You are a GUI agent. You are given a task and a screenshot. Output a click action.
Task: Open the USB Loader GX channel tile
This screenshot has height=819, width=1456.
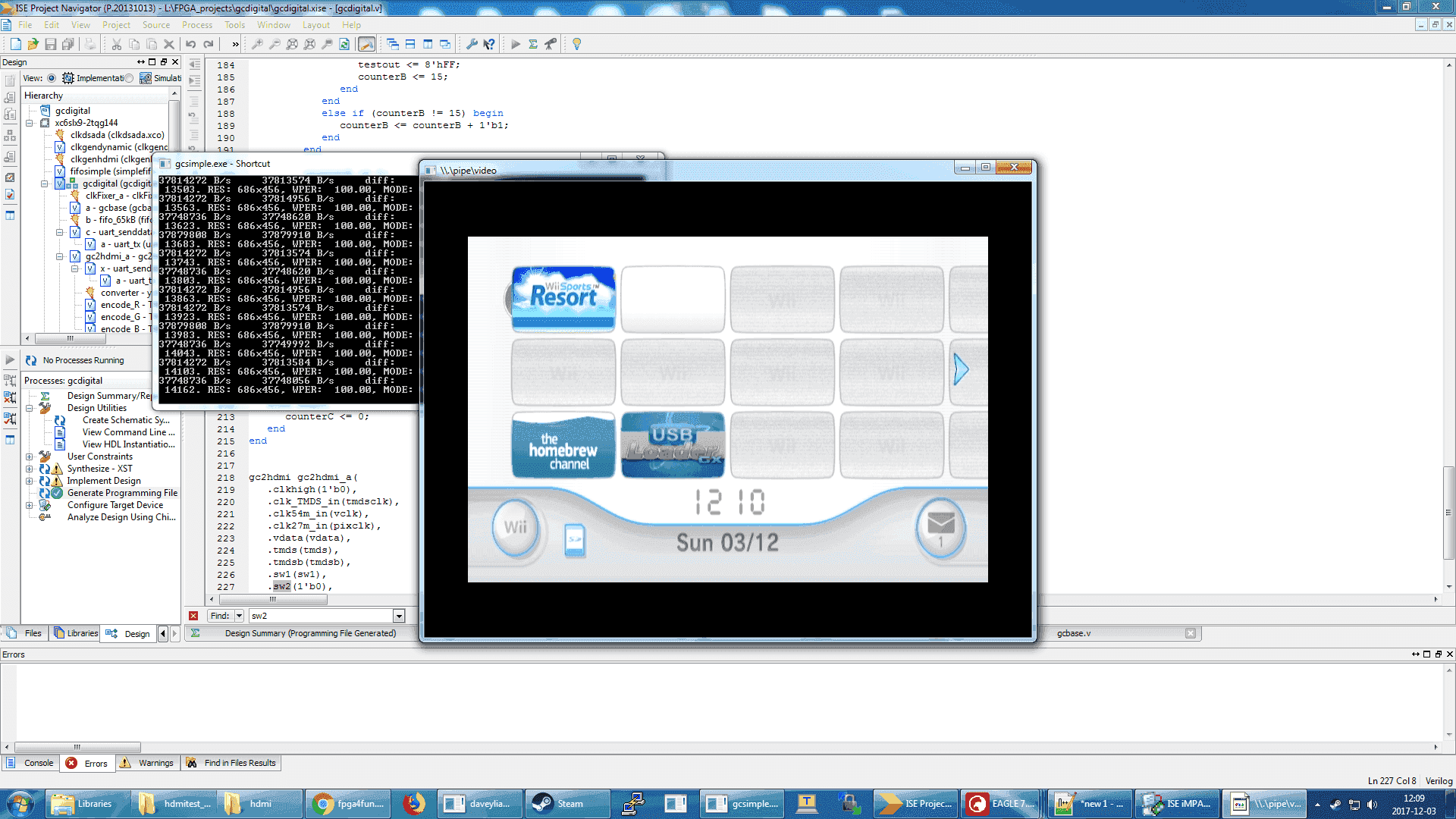pos(673,445)
